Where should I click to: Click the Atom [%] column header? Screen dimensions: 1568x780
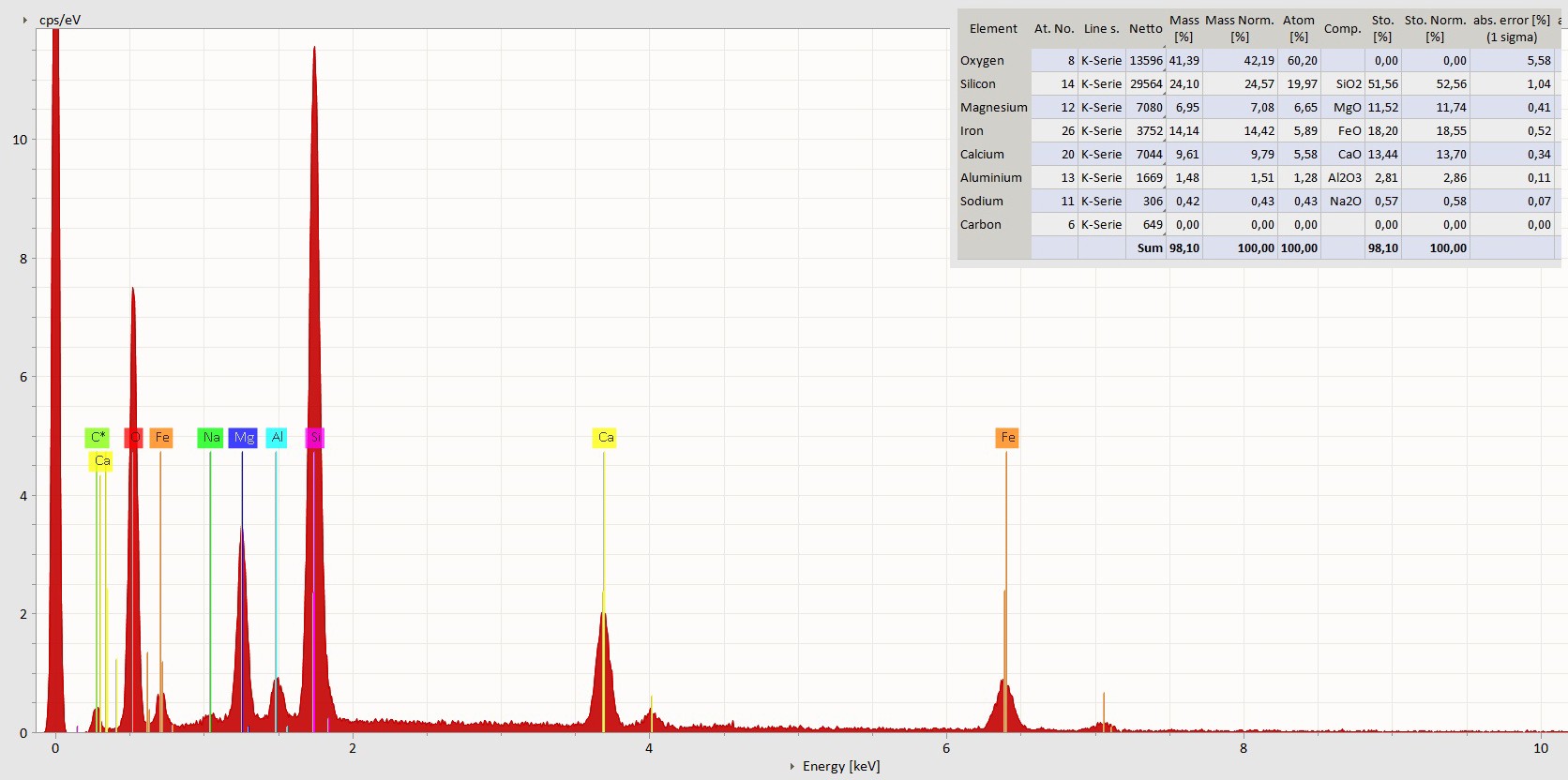[x=1298, y=29]
